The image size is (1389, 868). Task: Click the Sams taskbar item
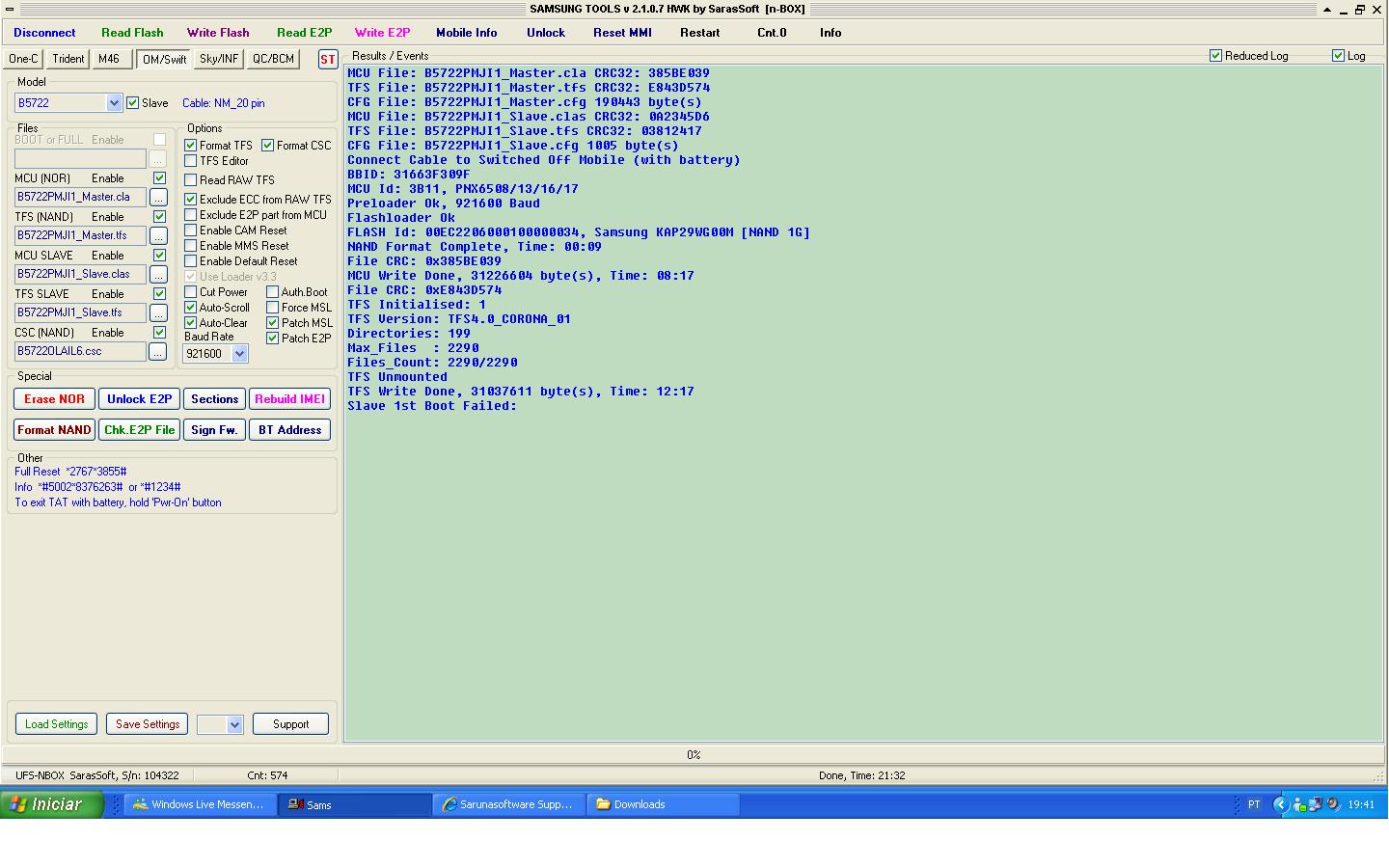(355, 804)
